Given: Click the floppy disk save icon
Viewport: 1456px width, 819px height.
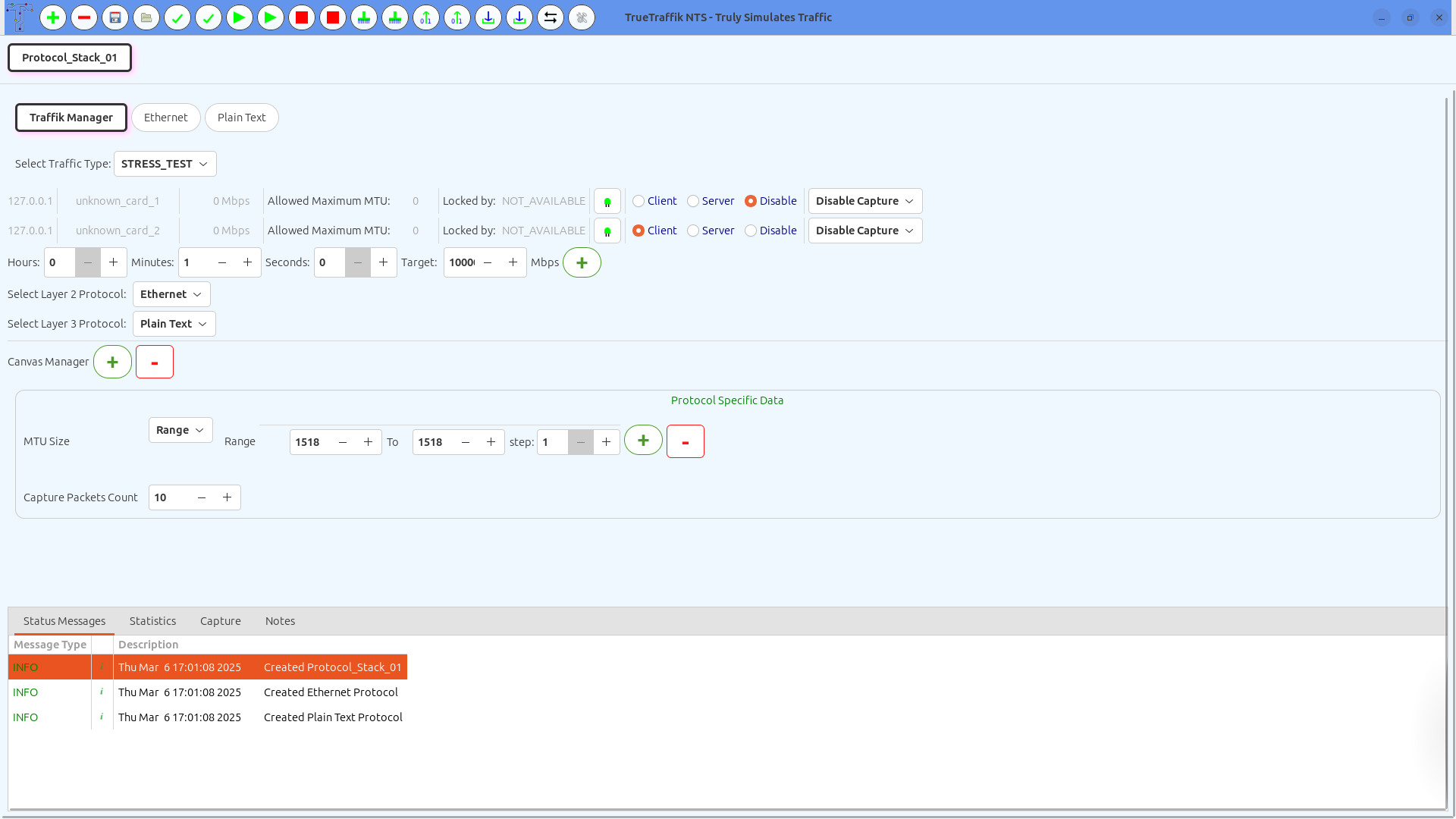Looking at the screenshot, I should coord(115,17).
